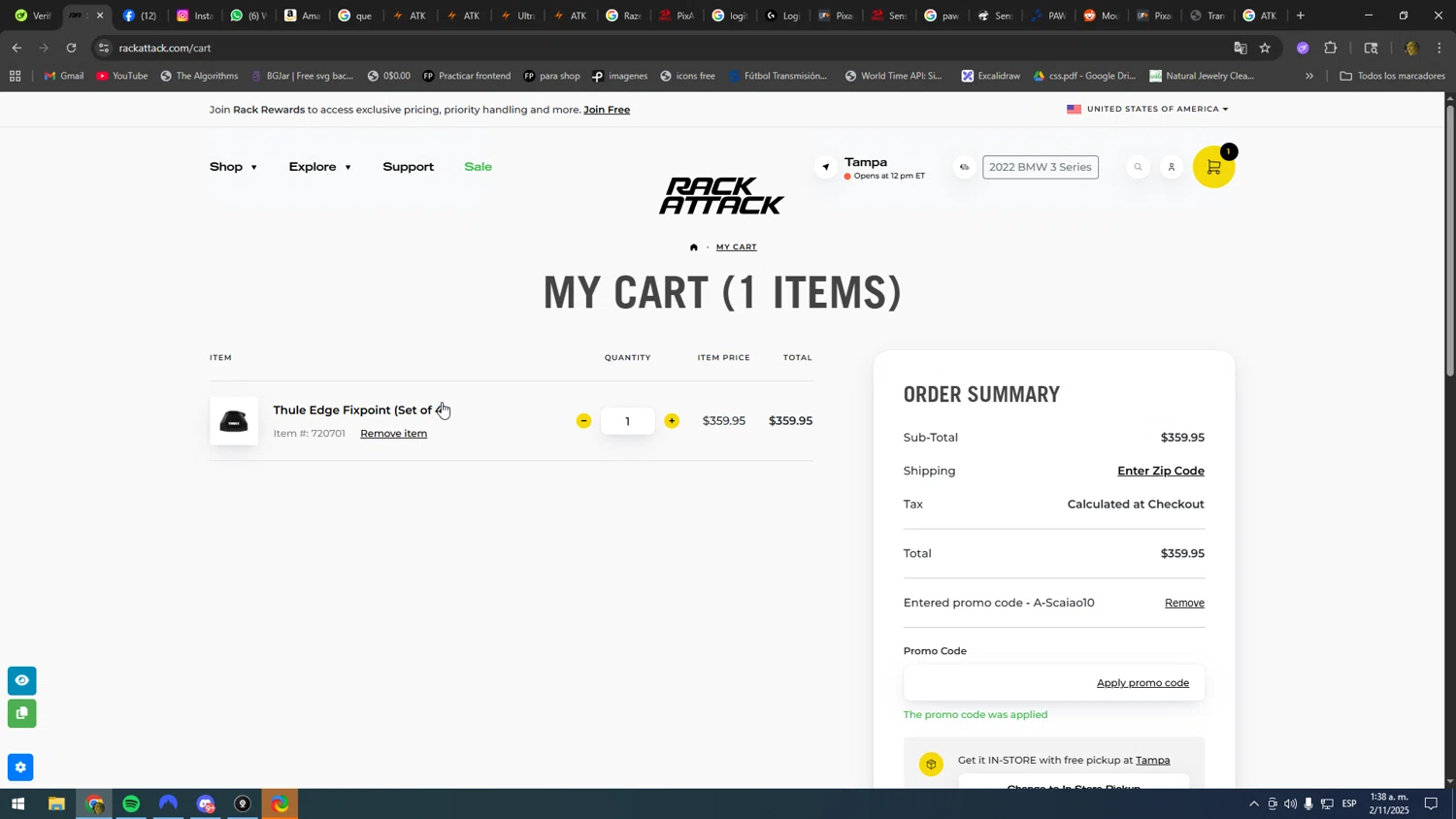Click the translate page icon
Image resolution: width=1456 pixels, height=819 pixels.
(1240, 48)
